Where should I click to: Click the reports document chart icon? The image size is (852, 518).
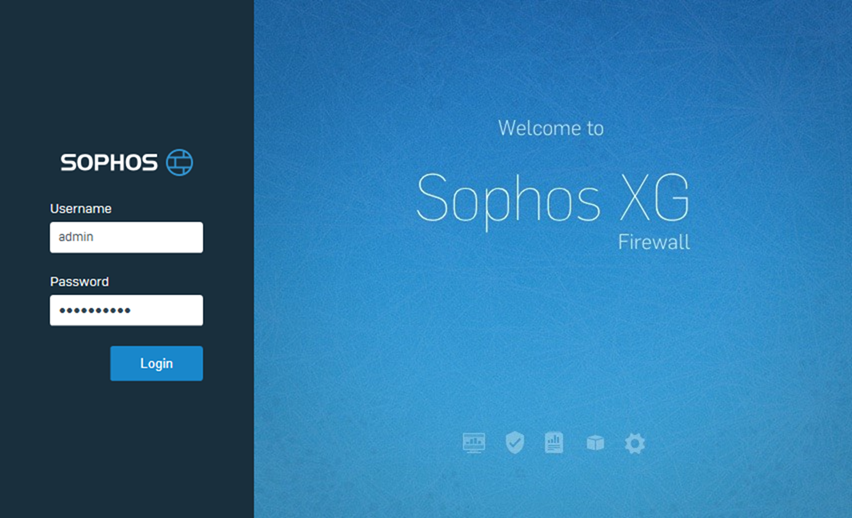[x=554, y=442]
